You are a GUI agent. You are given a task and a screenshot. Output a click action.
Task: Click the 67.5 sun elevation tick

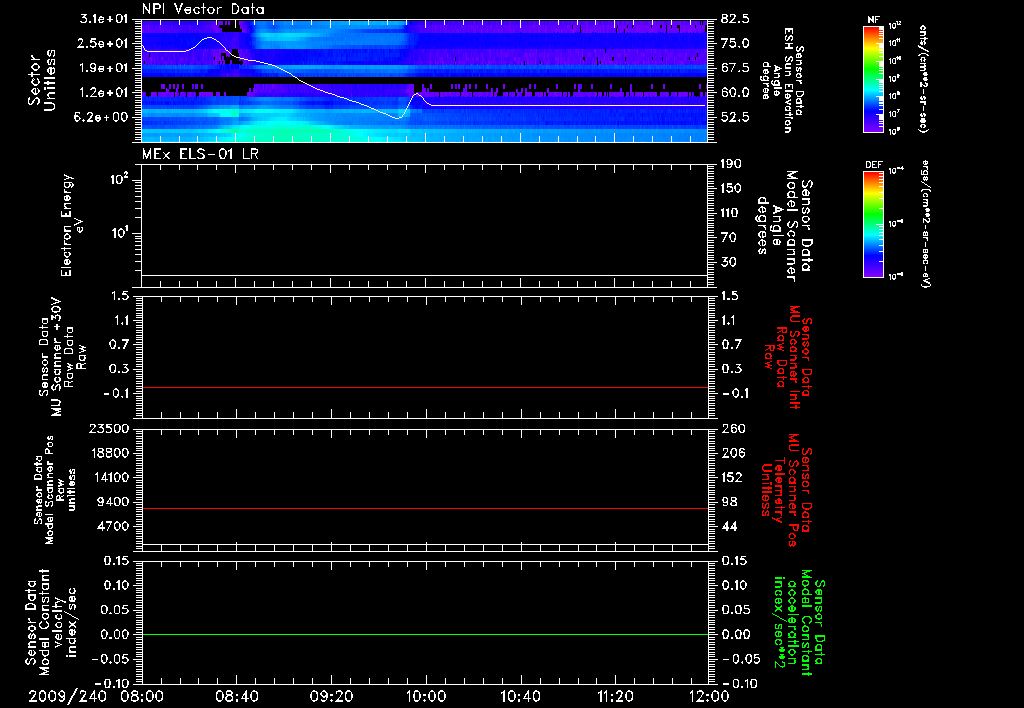point(735,68)
